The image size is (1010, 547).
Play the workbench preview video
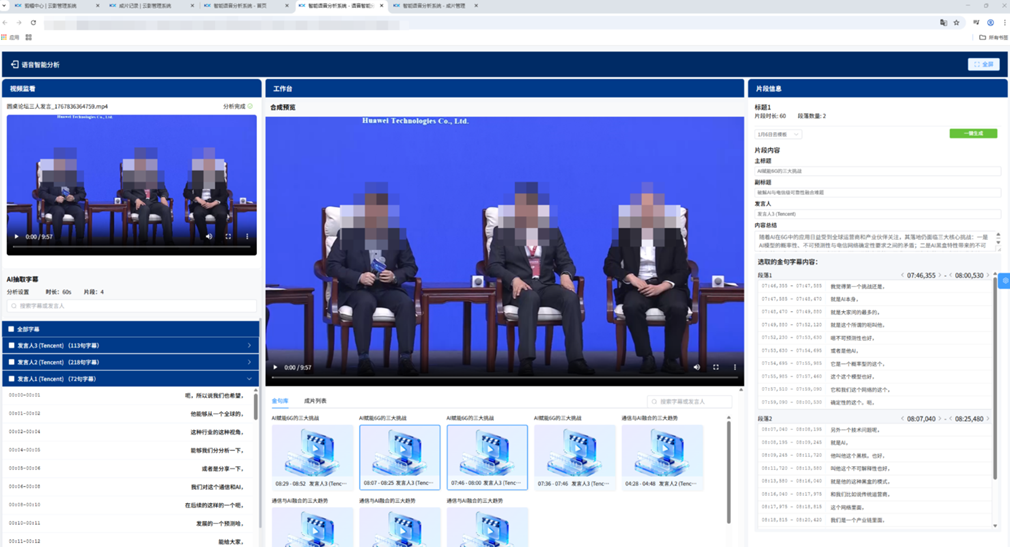click(276, 367)
